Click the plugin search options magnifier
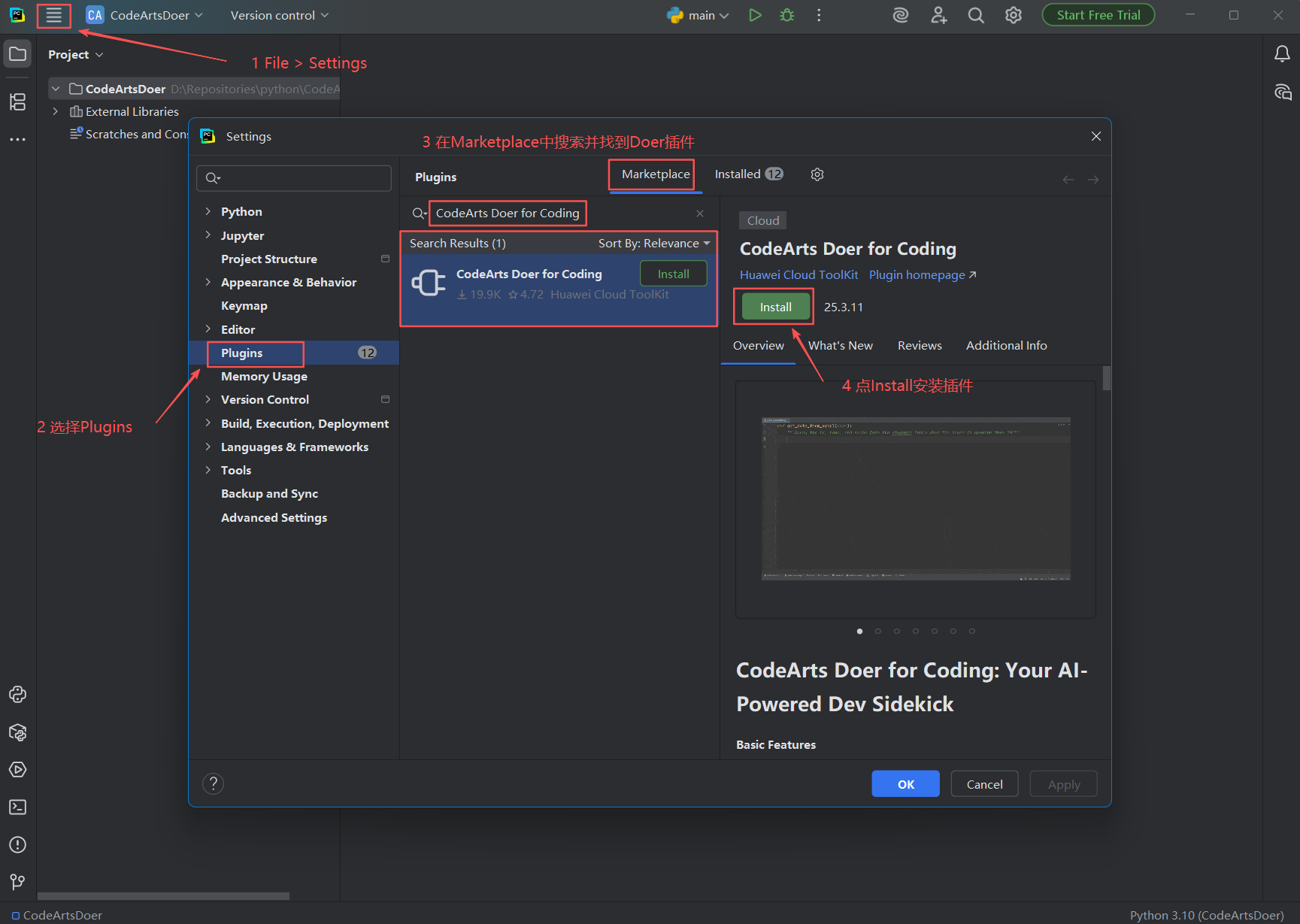 (x=420, y=214)
